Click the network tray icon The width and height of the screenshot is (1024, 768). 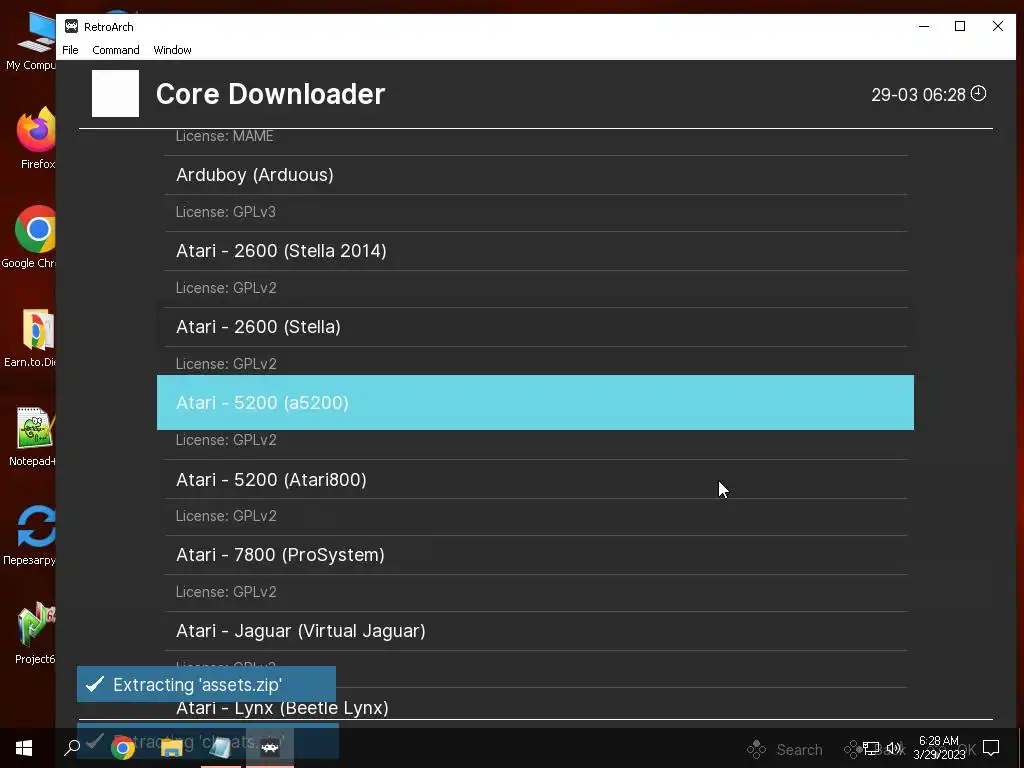coord(871,748)
